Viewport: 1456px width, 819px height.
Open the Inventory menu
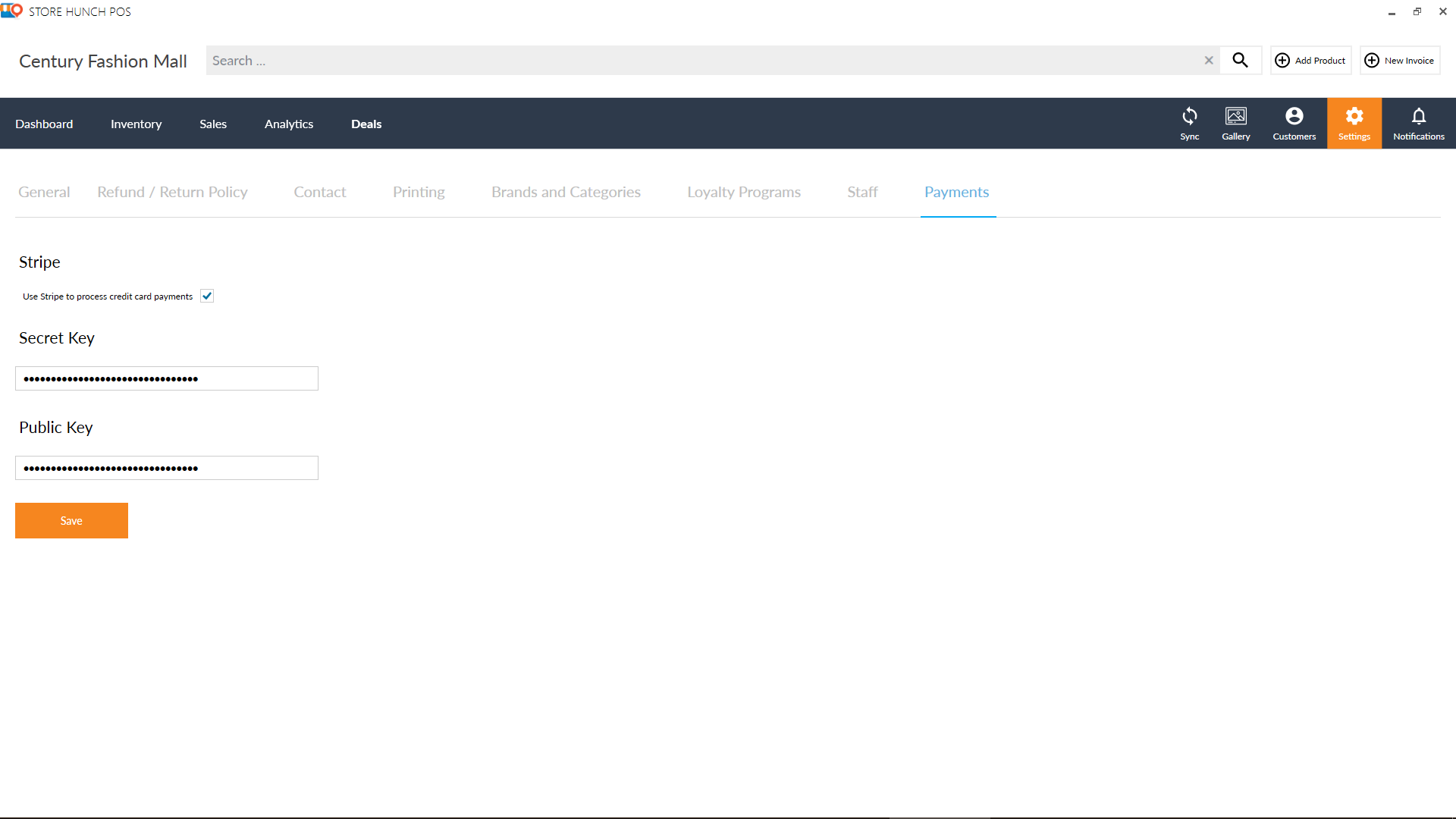click(x=136, y=124)
